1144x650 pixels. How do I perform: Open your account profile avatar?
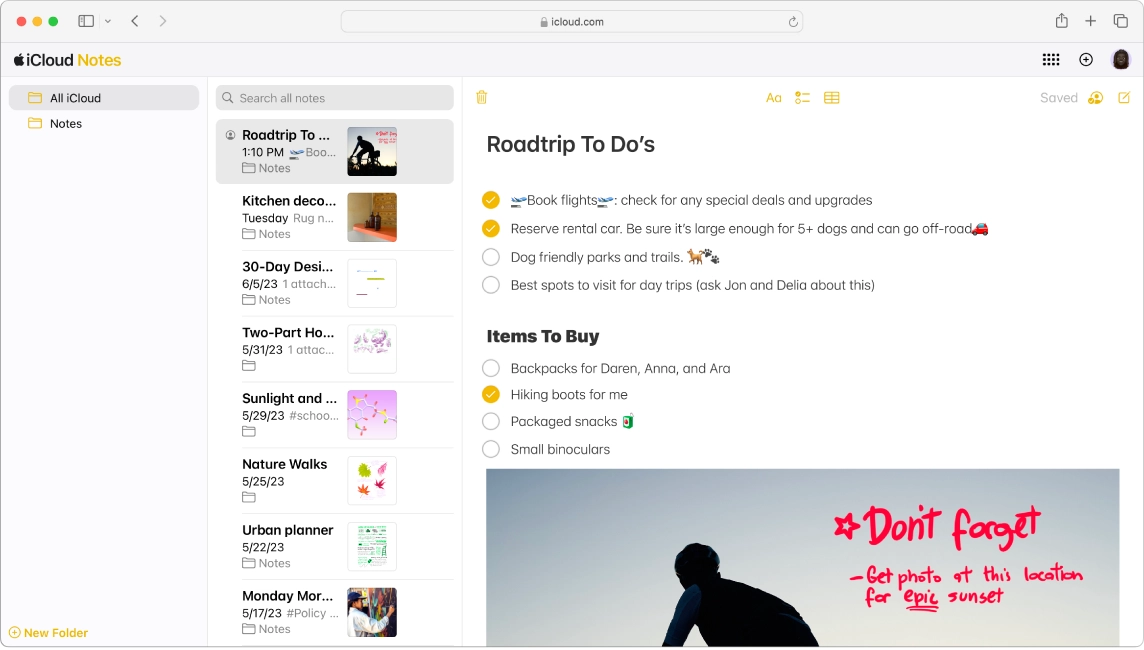click(1121, 59)
